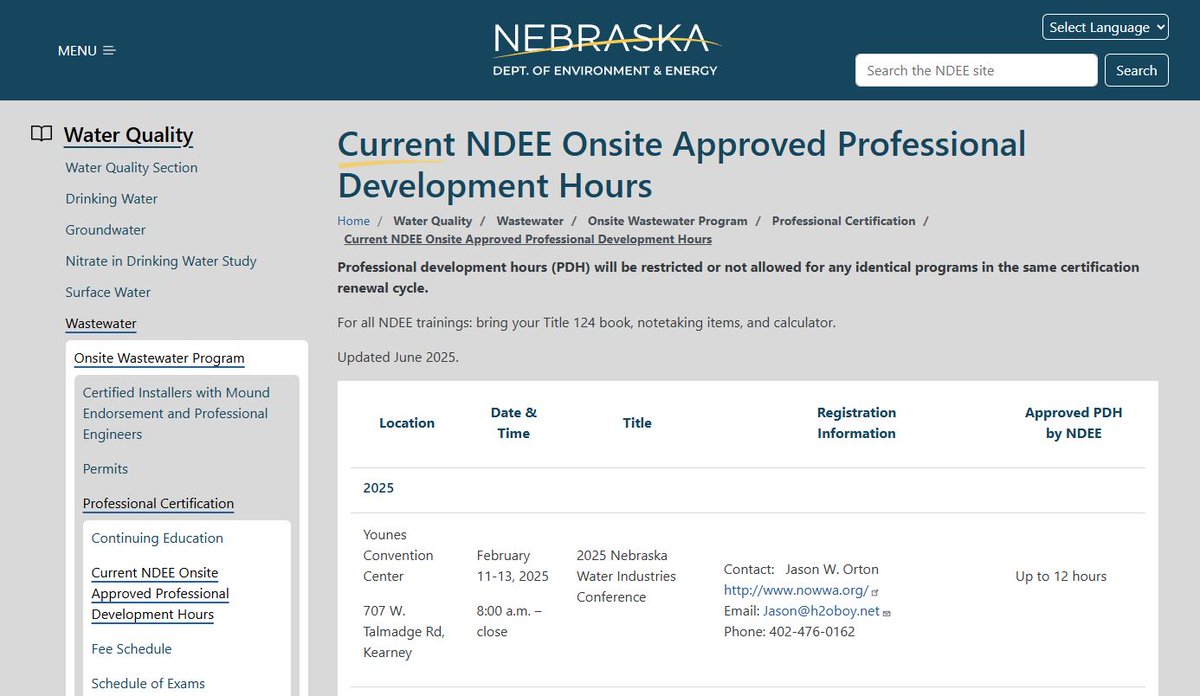This screenshot has height=696, width=1200.
Task: Expand the Onsite Wastewater Program section
Action: point(158,357)
